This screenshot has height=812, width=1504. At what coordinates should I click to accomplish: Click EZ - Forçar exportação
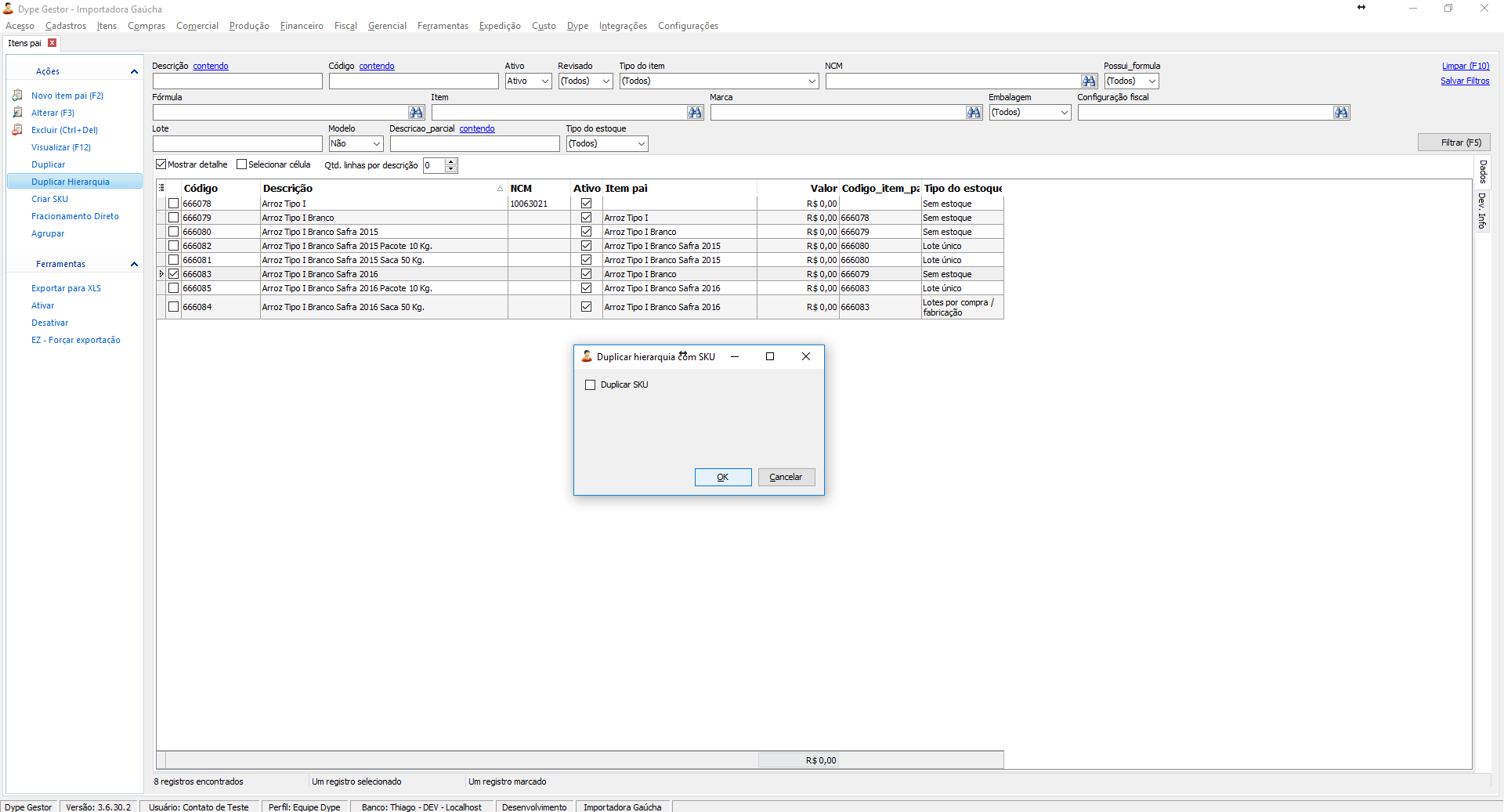[x=76, y=340]
